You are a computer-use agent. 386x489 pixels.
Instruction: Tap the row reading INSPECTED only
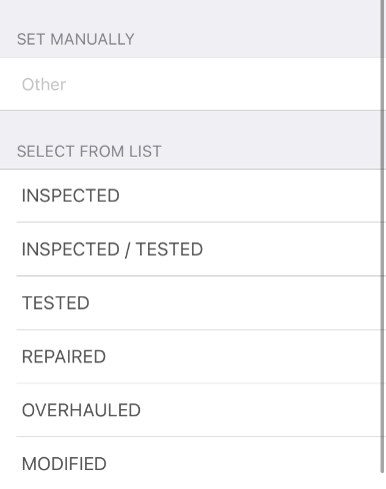pyautogui.click(x=191, y=196)
